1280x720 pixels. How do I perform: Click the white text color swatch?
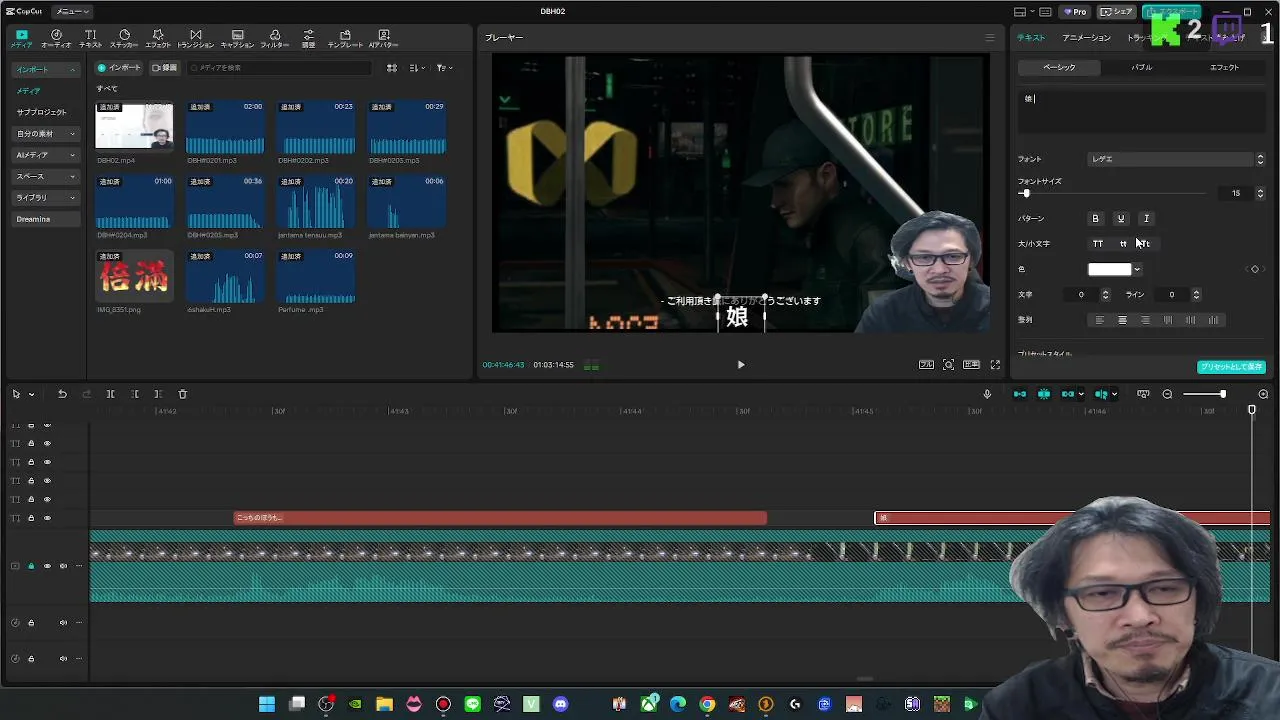[1109, 269]
